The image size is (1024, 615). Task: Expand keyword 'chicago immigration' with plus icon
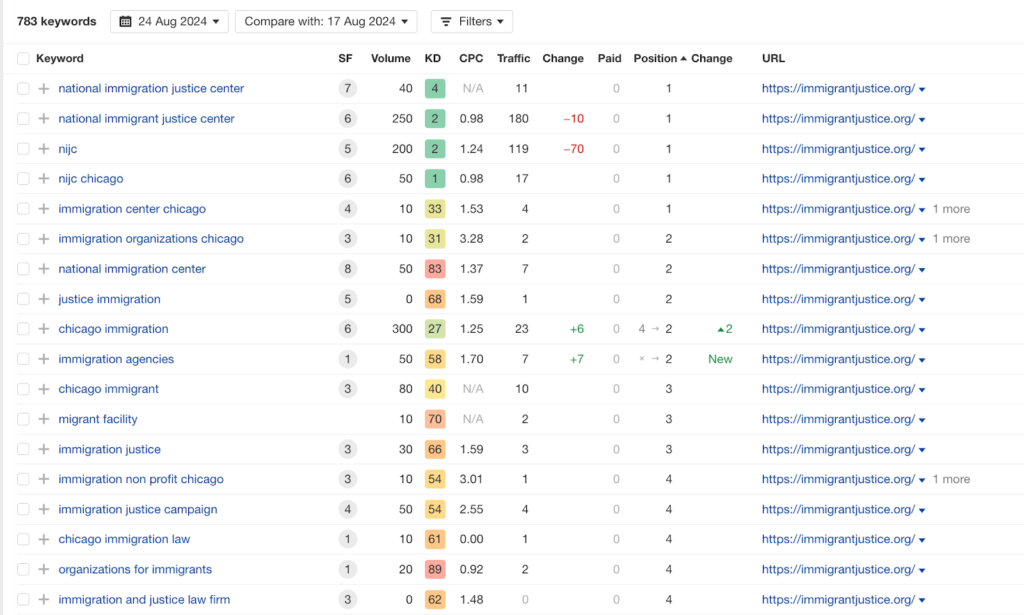click(44, 329)
